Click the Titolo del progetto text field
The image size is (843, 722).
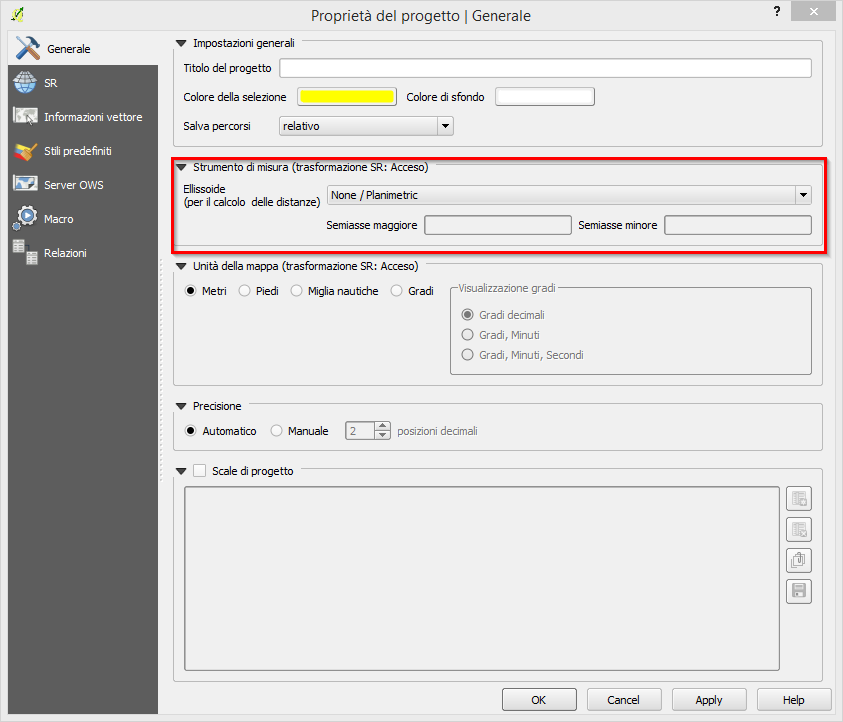(x=545, y=68)
